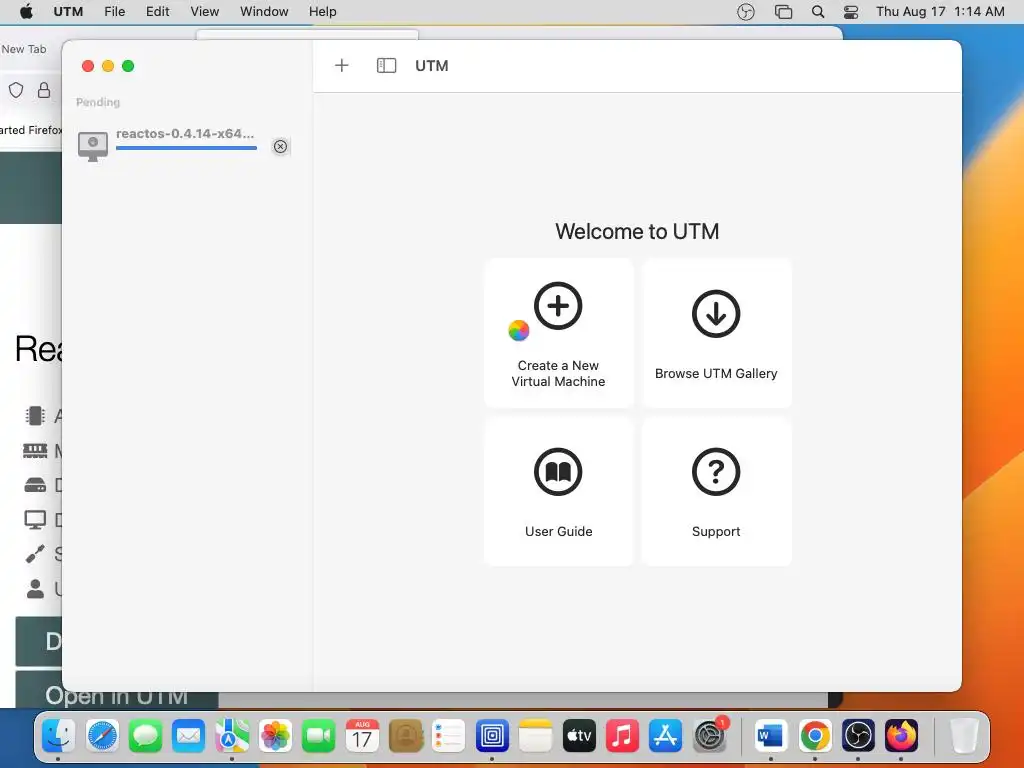Image resolution: width=1024 pixels, height=768 pixels.
Task: Open the Support card
Action: (716, 492)
